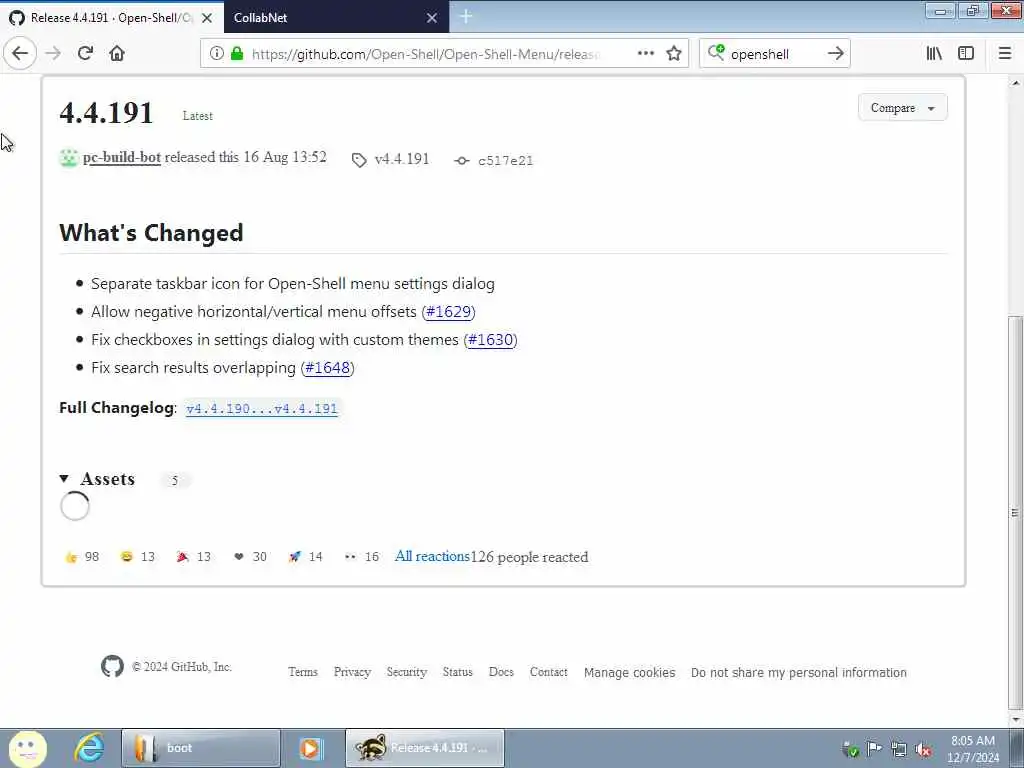Viewport: 1024px width, 768px height.
Task: Open a new tab with the plus
Action: point(466,17)
